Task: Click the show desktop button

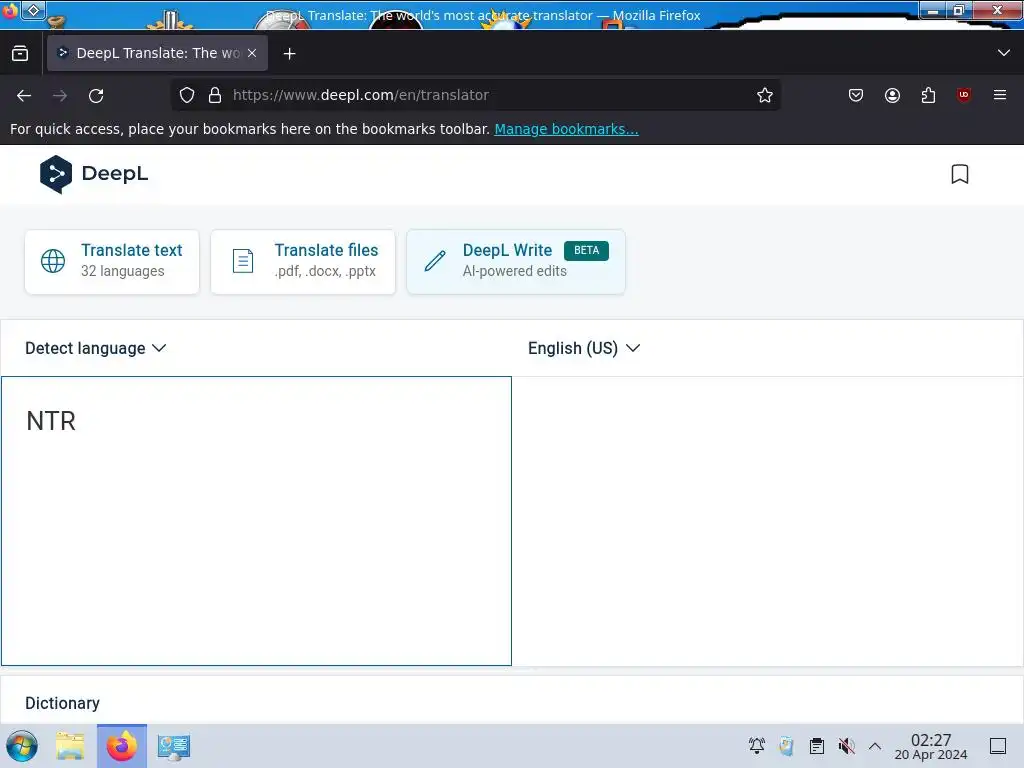Action: (998, 746)
